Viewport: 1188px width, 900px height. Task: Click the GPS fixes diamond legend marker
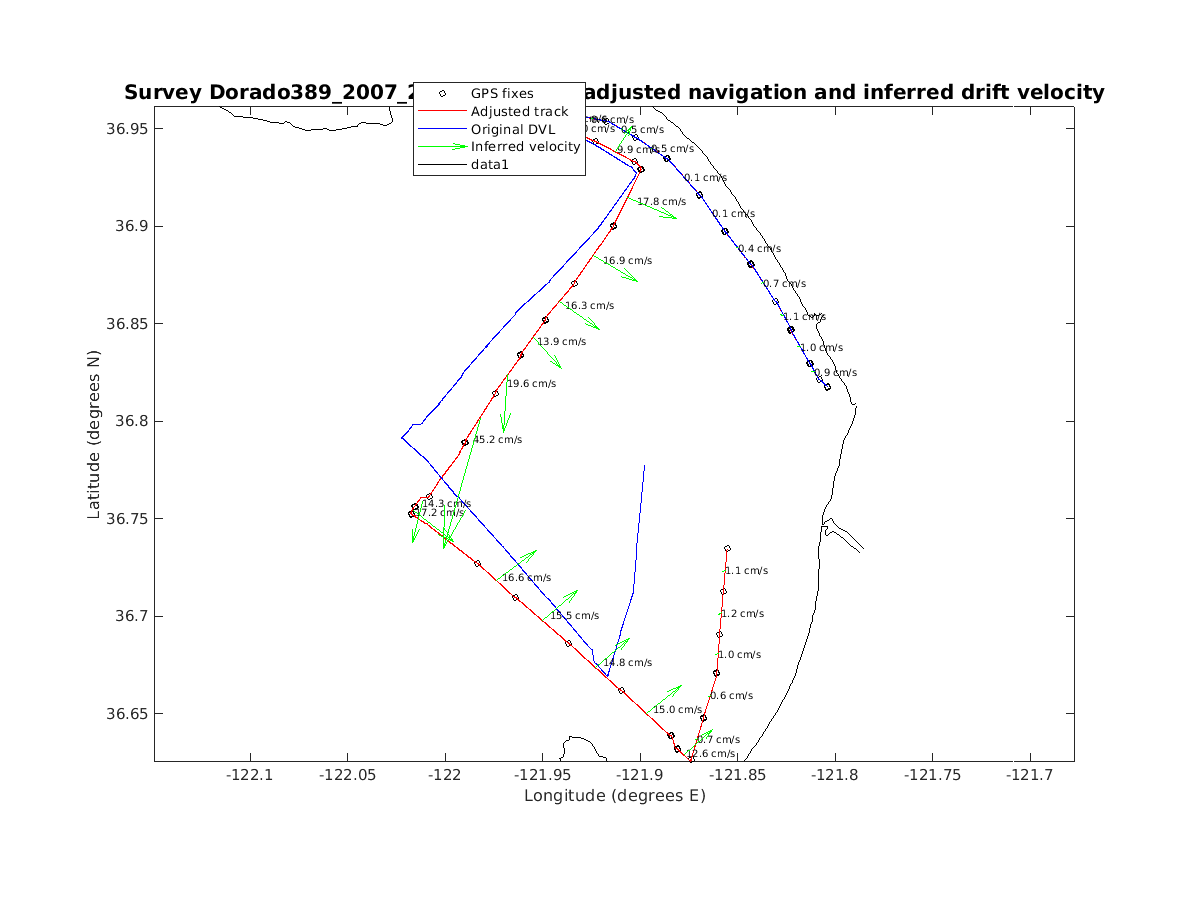pyautogui.click(x=441, y=93)
